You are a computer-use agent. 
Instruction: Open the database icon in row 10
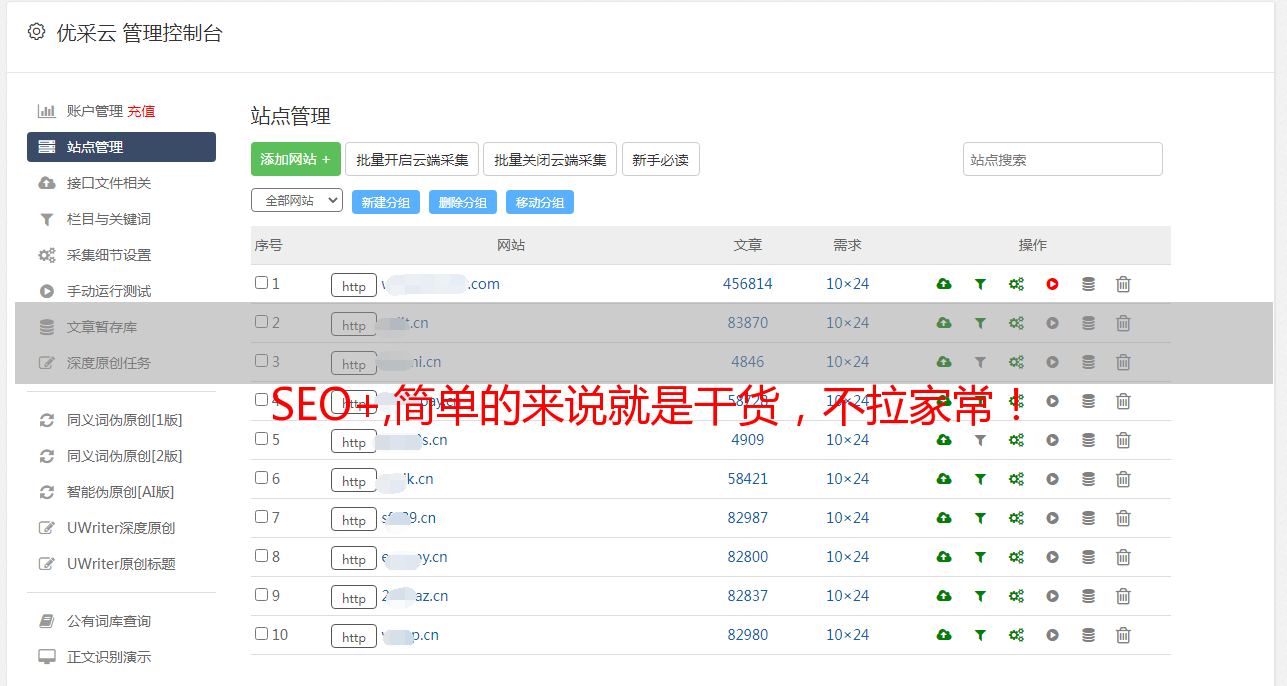pyautogui.click(x=1088, y=635)
